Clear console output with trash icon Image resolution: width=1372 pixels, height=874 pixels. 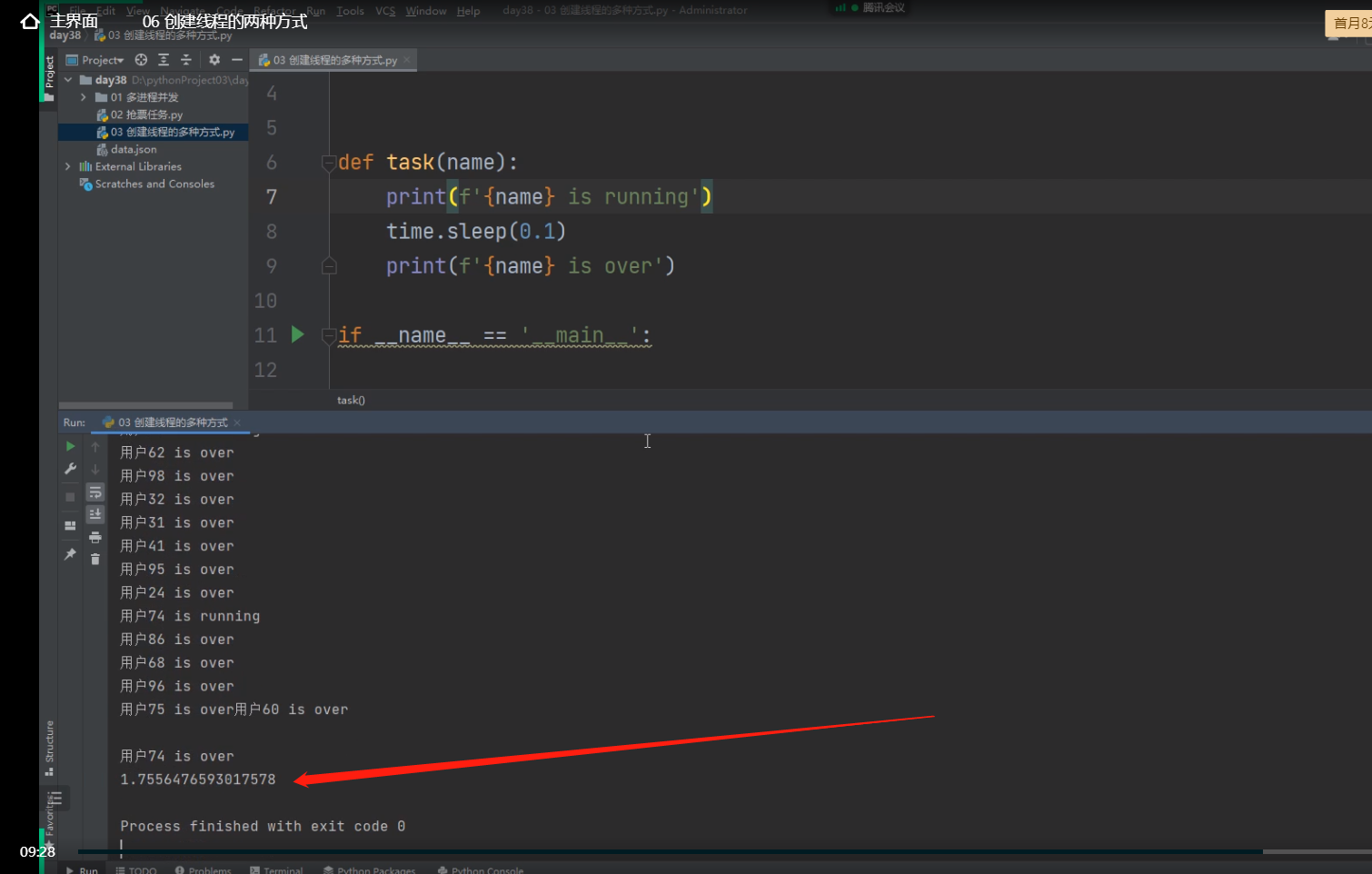(x=95, y=559)
